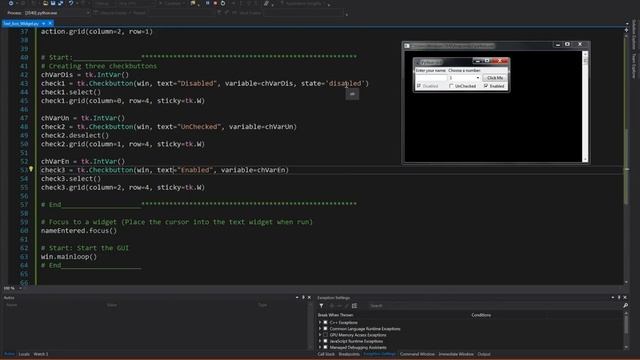Screen dimensions: 640x360
Task: Switch to the Immediate Window tab
Action: (456, 354)
